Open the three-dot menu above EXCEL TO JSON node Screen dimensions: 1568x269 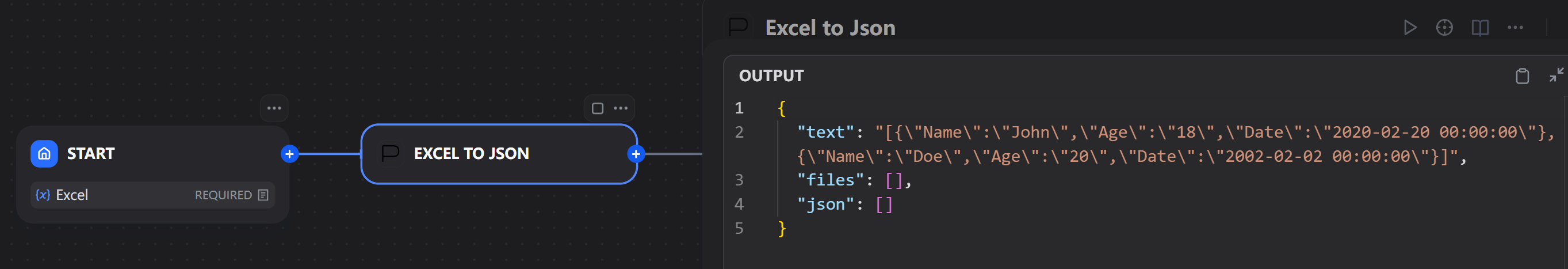[x=620, y=108]
